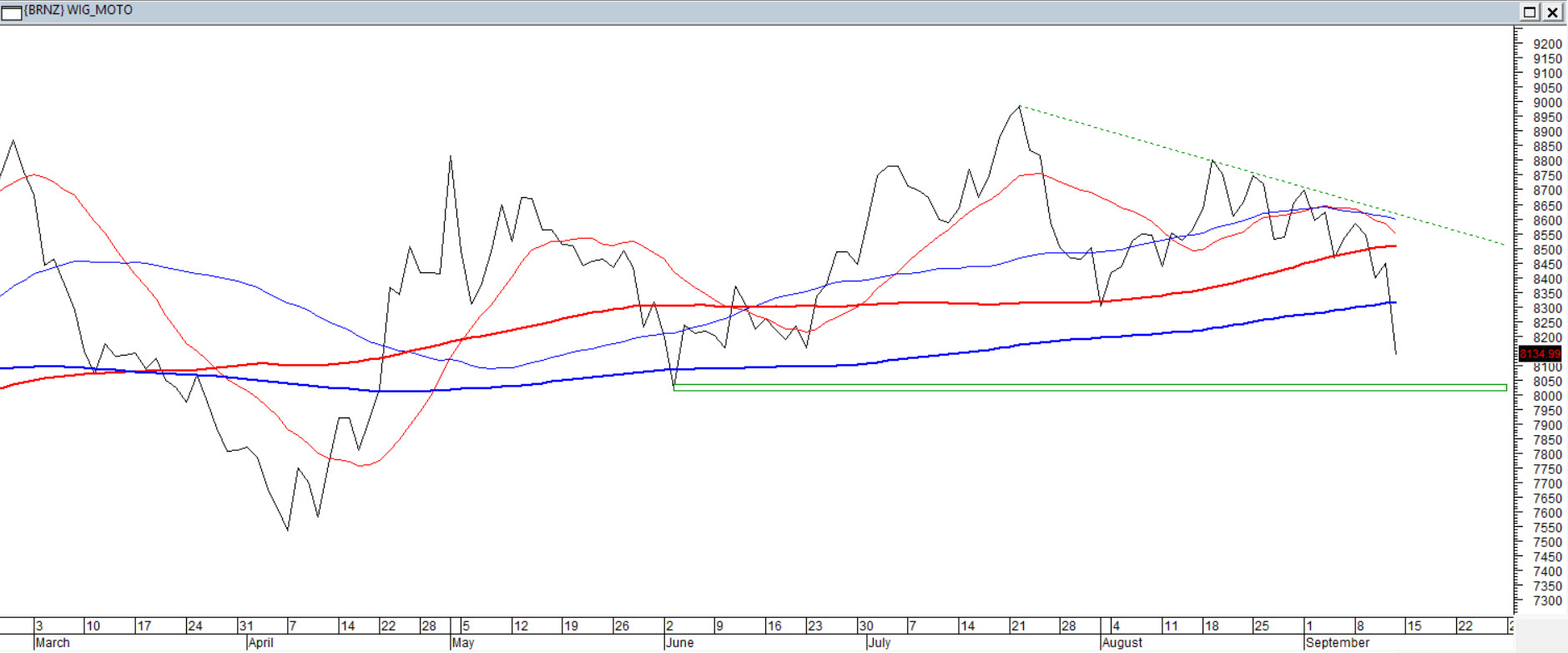The width and height of the screenshot is (1568, 653).
Task: Click the highlighted 8134.99 current price label
Action: click(x=1539, y=354)
